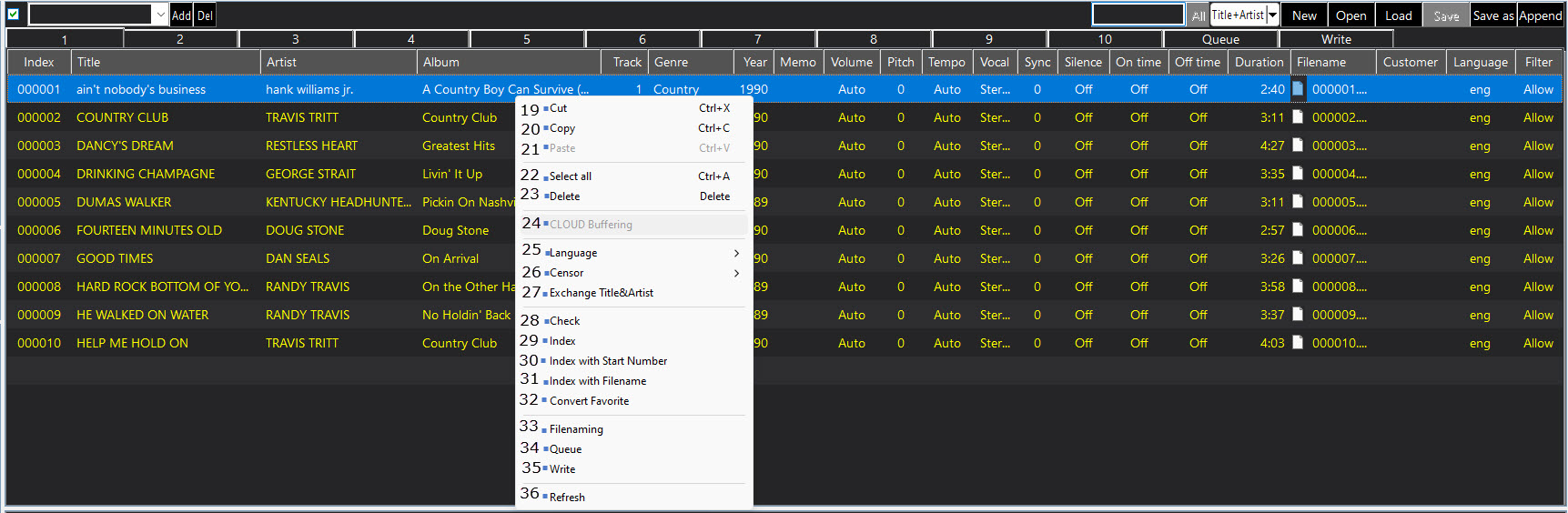
Task: Choose Exchange Title&Artist from the context menu
Action: (x=601, y=293)
